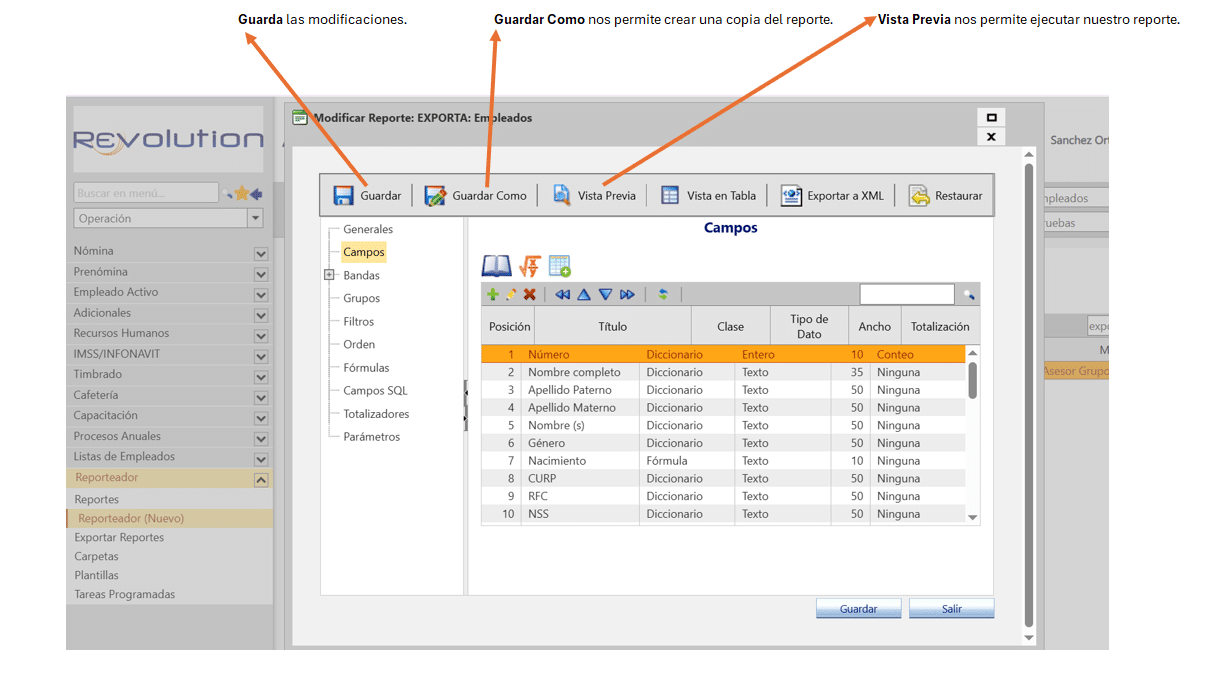Move field to first position with double-left arrow
Image resolution: width=1210 pixels, height=700 pixels.
point(562,295)
